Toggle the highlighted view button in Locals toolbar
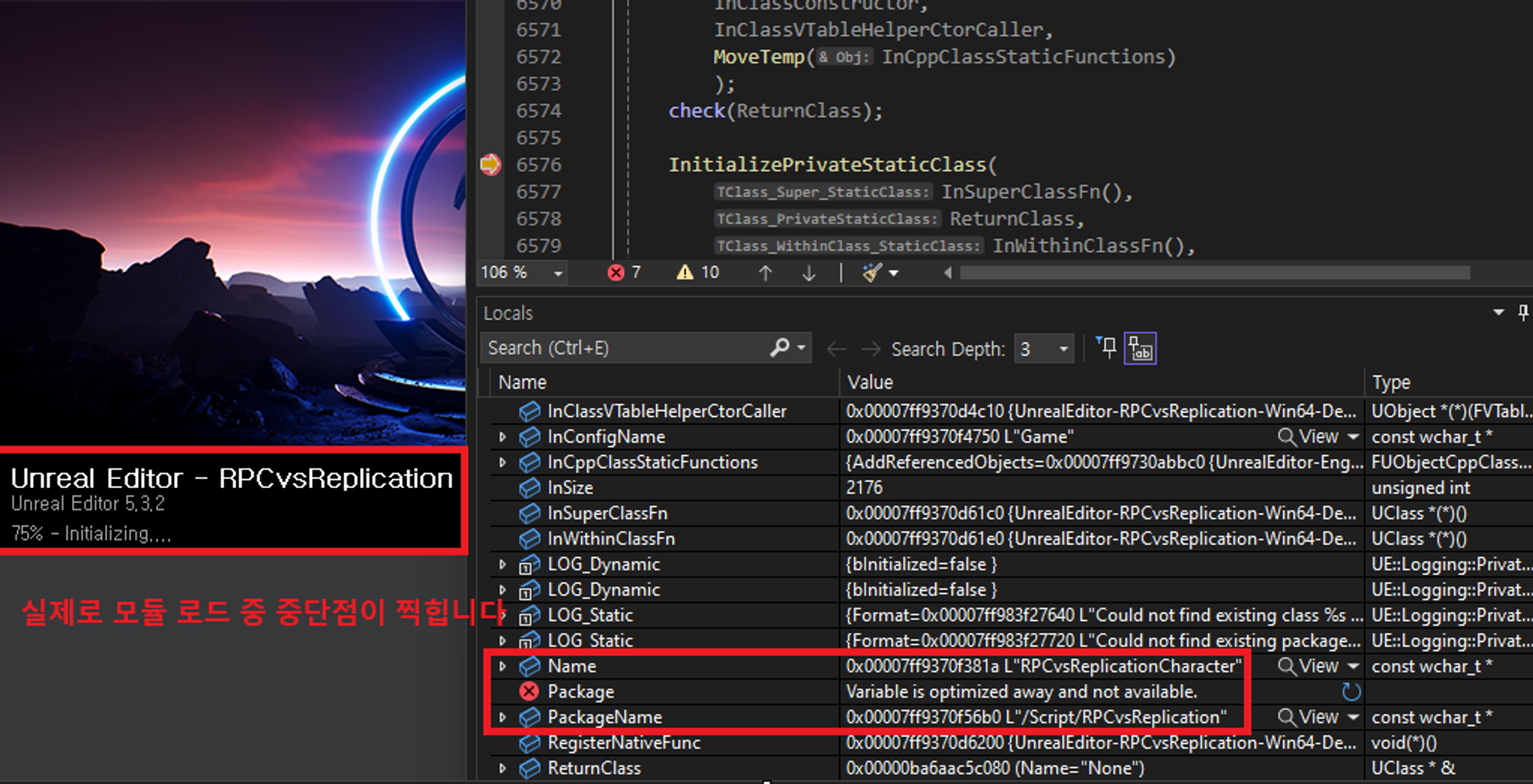The width and height of the screenshot is (1533, 784). 1140,349
